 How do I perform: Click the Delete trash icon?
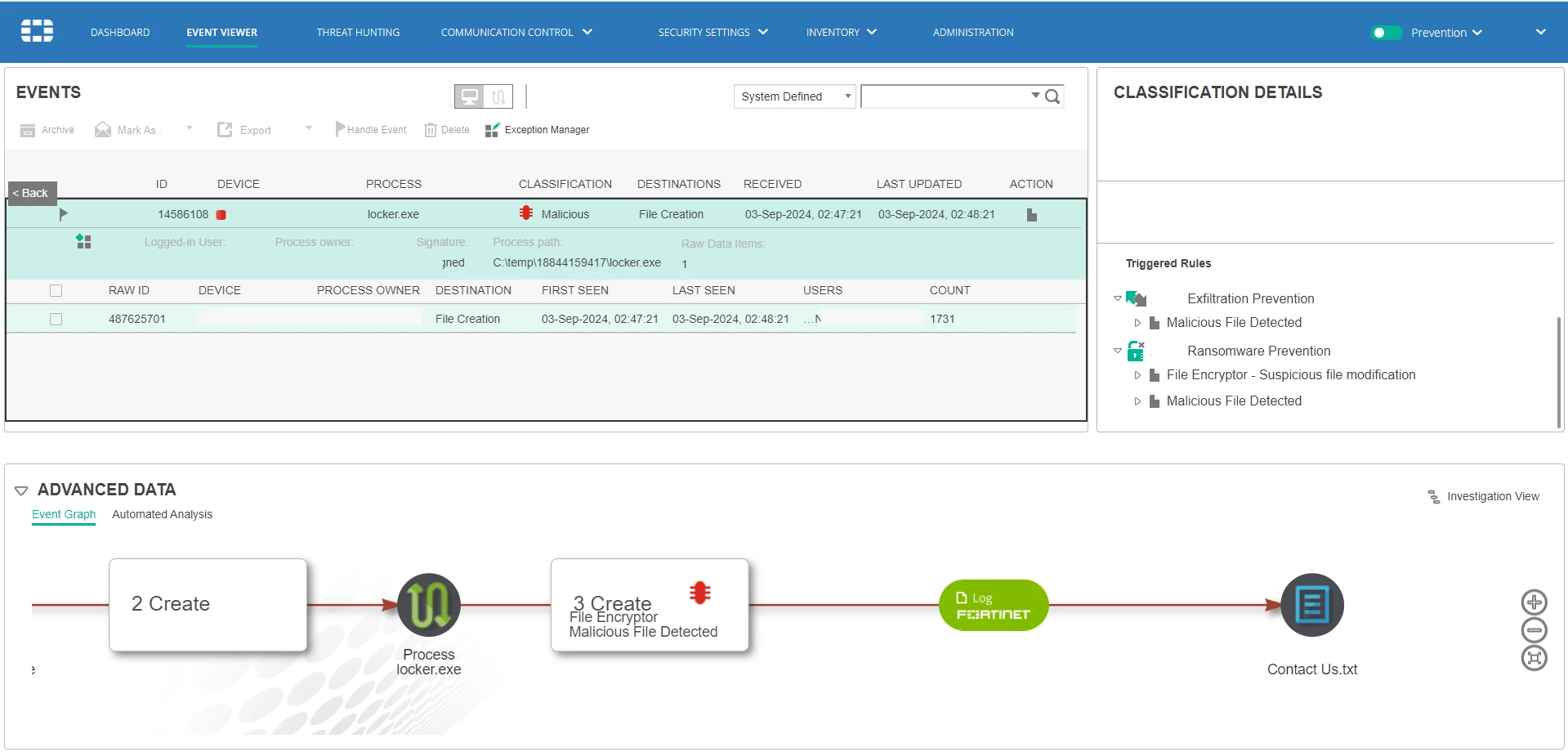(x=431, y=130)
